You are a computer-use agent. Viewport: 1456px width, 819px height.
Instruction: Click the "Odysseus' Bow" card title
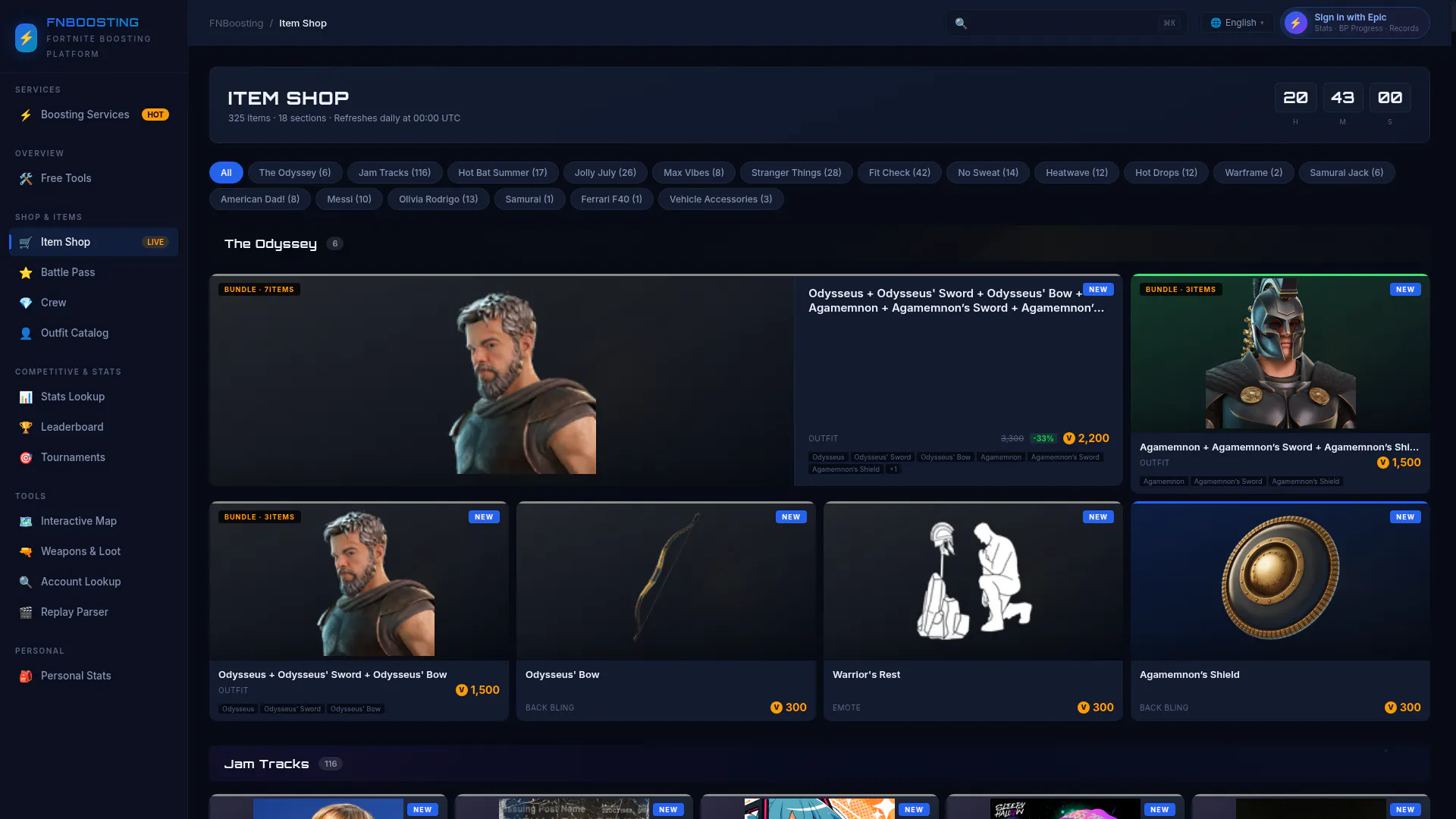(x=562, y=675)
